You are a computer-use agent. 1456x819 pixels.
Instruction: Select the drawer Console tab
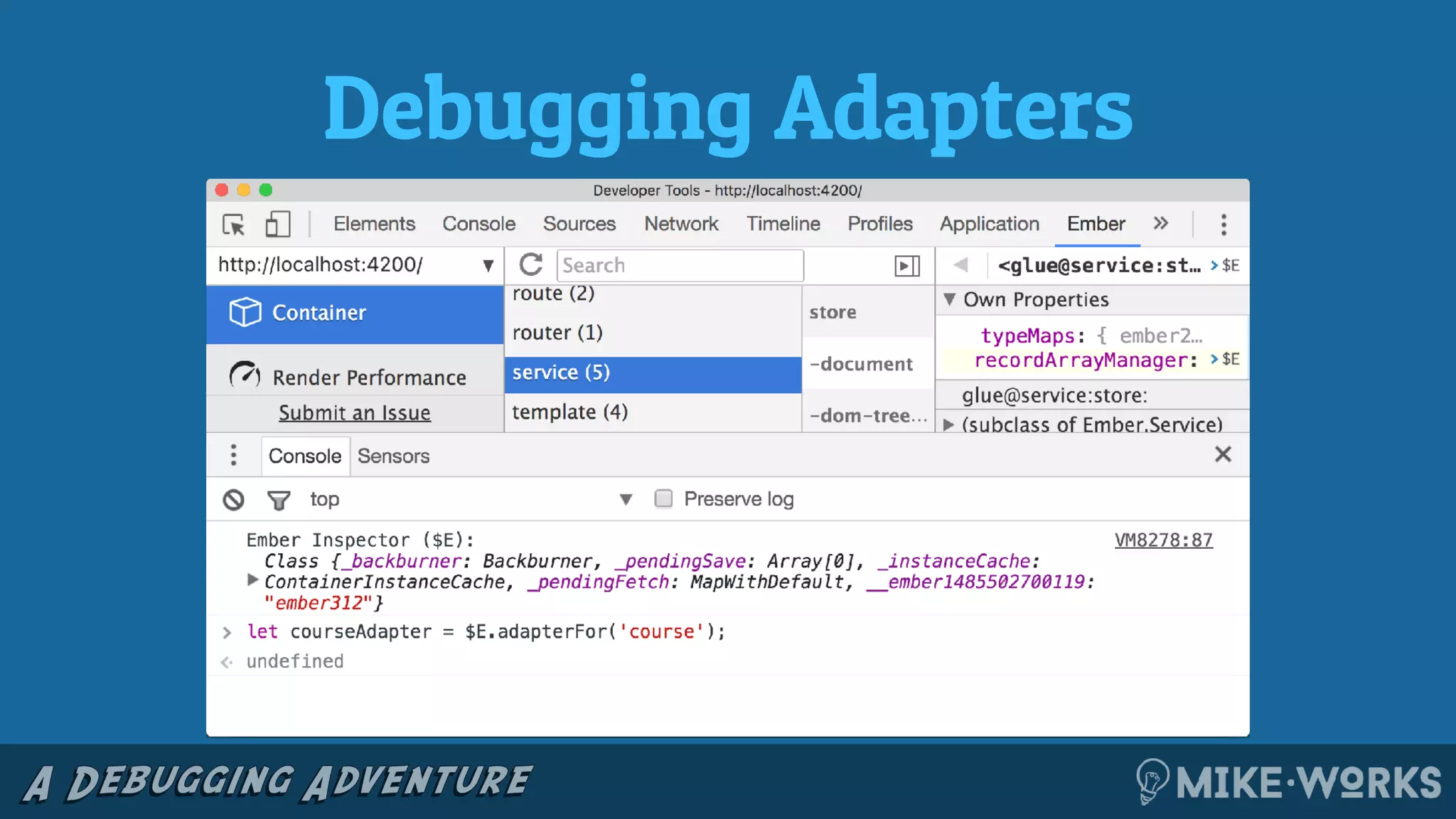coord(305,456)
